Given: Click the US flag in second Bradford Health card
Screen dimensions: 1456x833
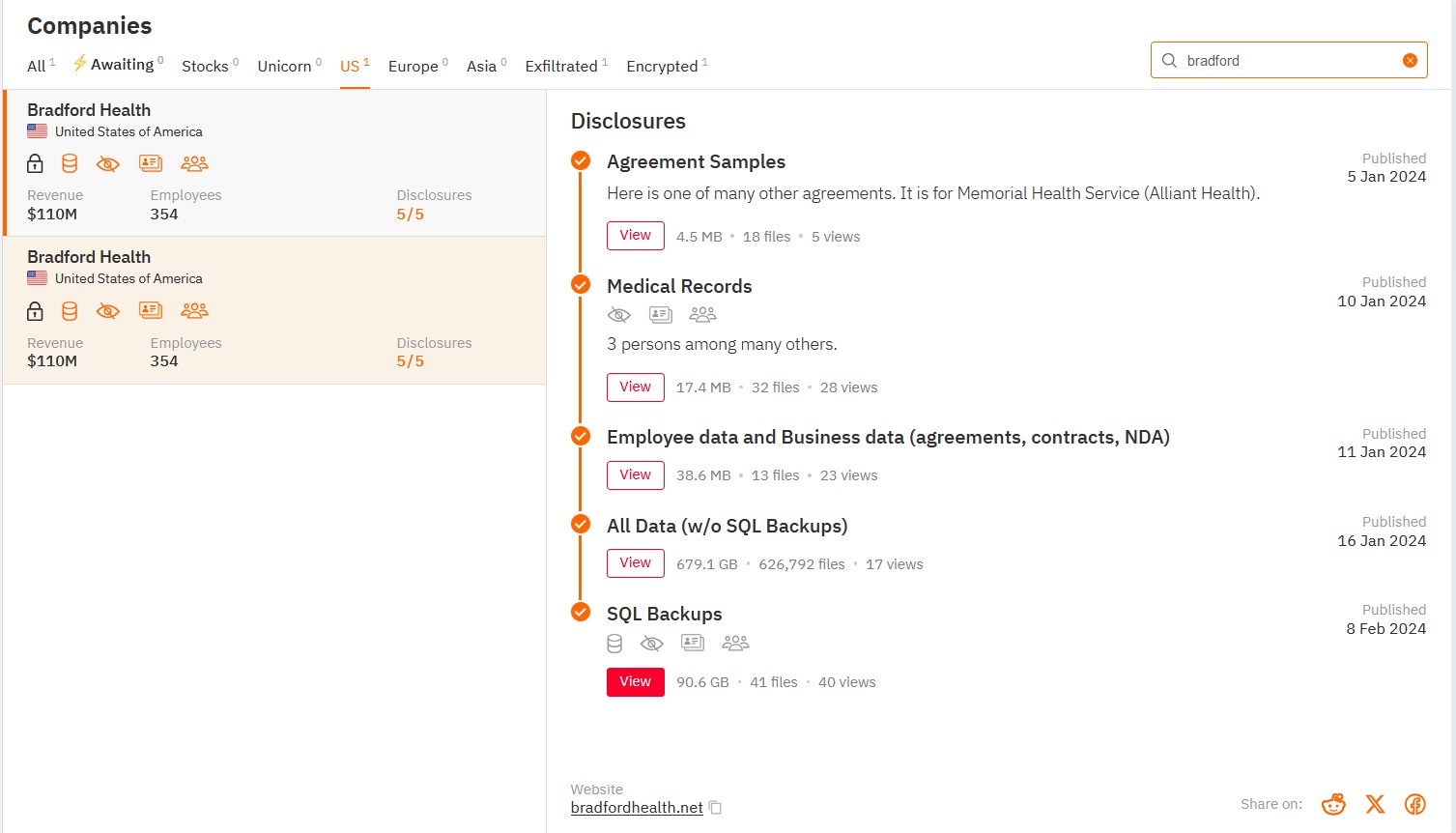Looking at the screenshot, I should pos(37,278).
